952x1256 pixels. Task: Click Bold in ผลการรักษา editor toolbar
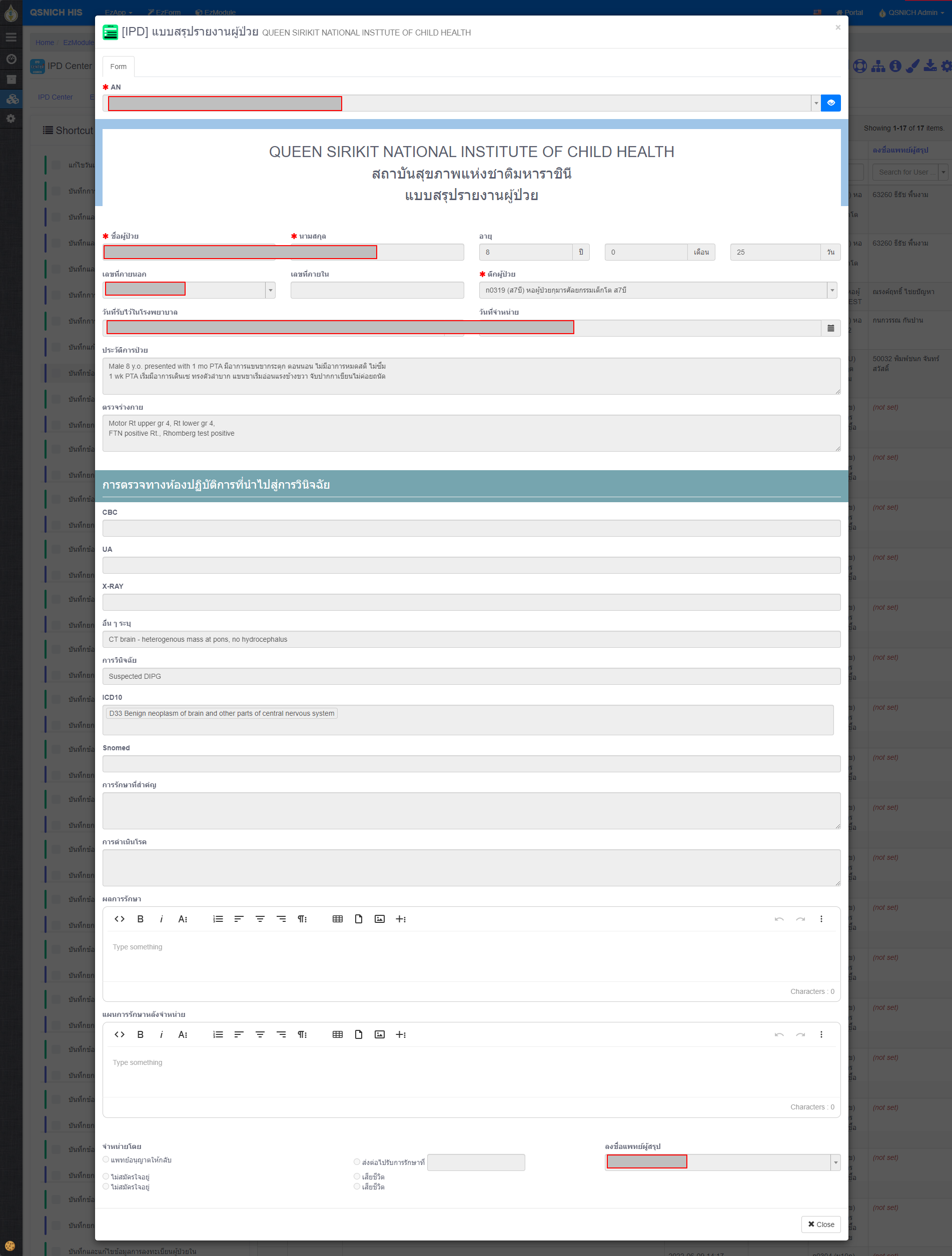coord(140,919)
